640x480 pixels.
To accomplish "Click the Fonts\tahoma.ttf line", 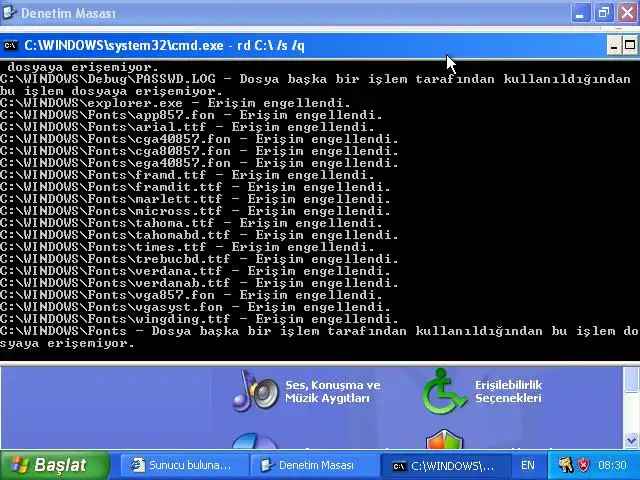I will point(191,223).
